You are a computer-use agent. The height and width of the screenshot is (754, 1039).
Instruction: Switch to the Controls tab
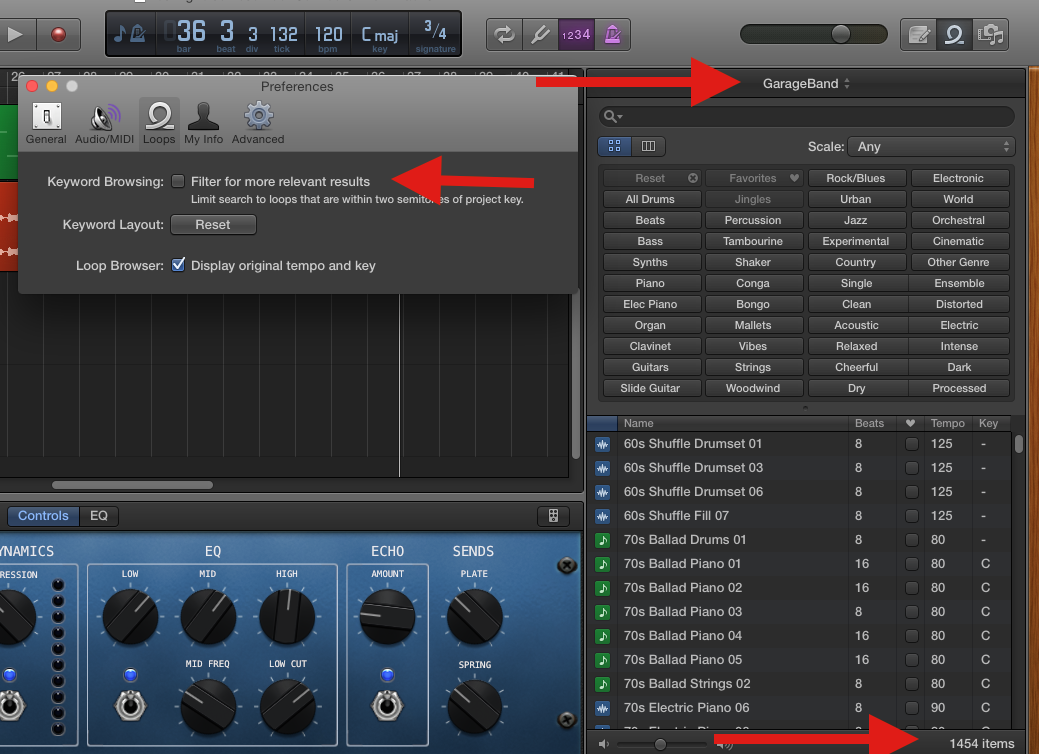tap(43, 515)
